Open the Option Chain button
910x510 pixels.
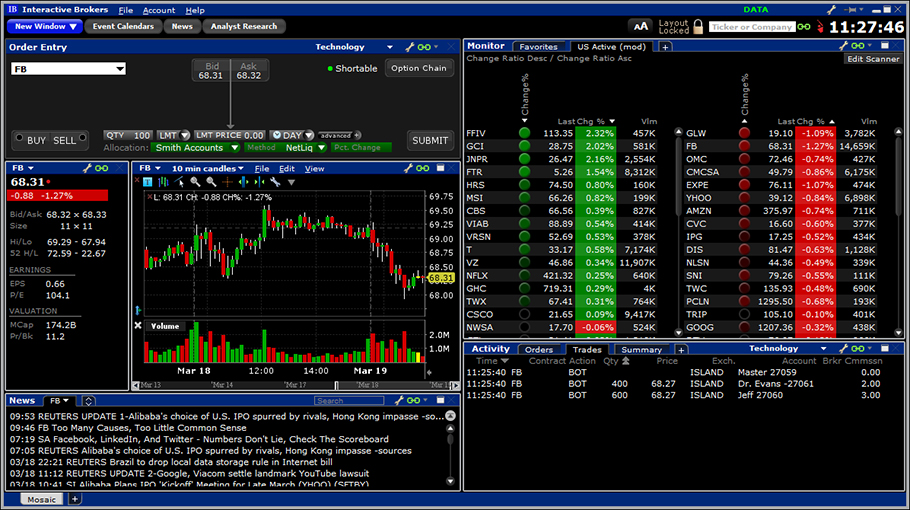[419, 68]
